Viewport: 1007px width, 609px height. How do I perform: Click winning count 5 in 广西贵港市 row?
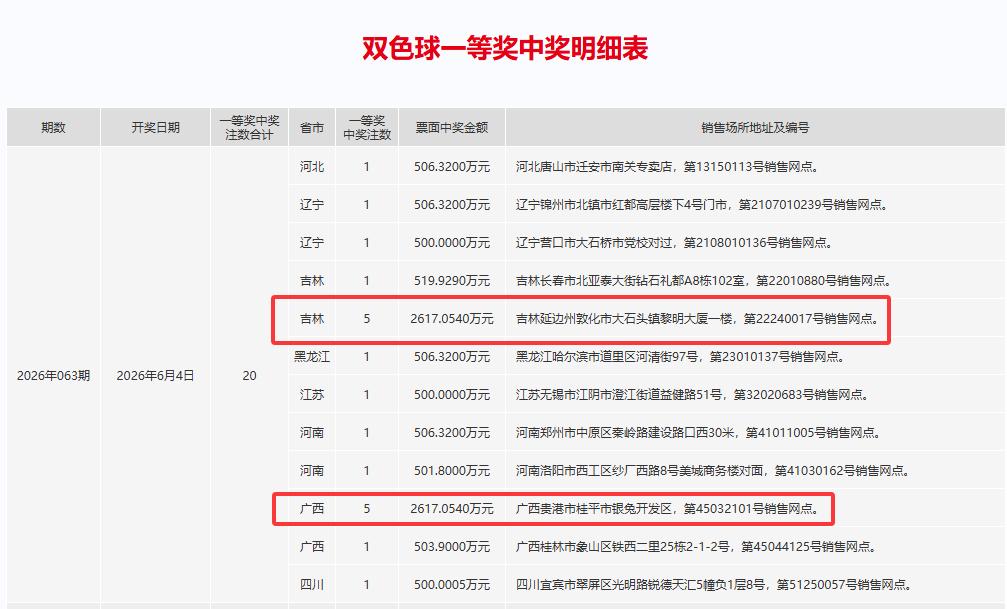tap(367, 508)
